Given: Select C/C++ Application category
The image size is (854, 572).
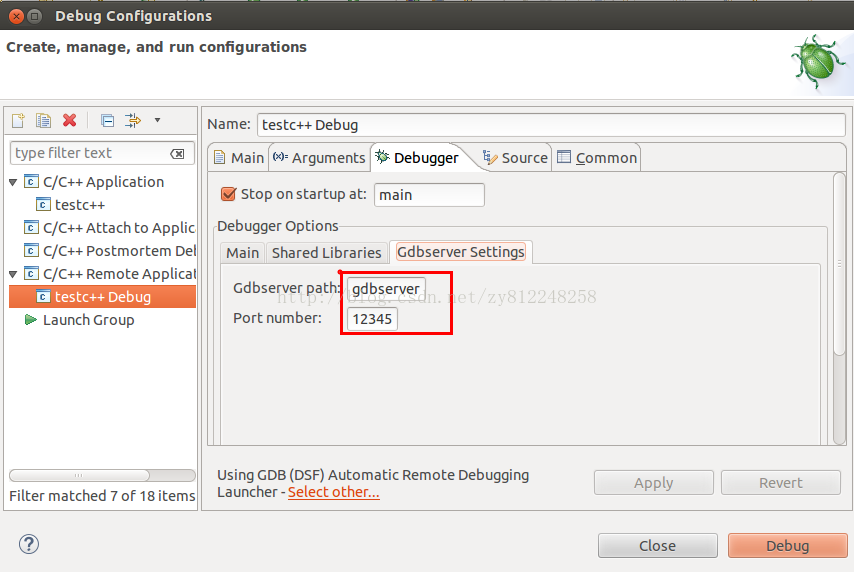Looking at the screenshot, I should [x=103, y=182].
